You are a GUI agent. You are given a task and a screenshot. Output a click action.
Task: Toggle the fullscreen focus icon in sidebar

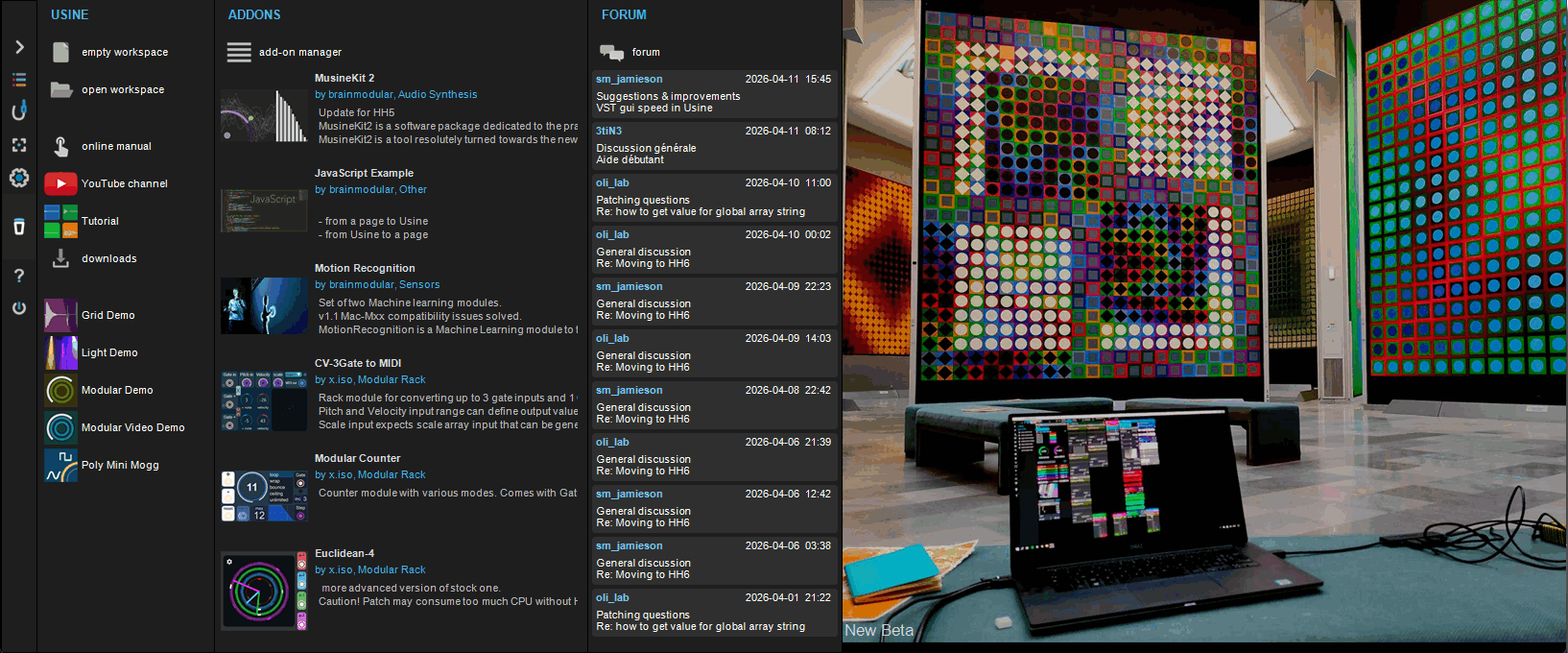coord(19,145)
